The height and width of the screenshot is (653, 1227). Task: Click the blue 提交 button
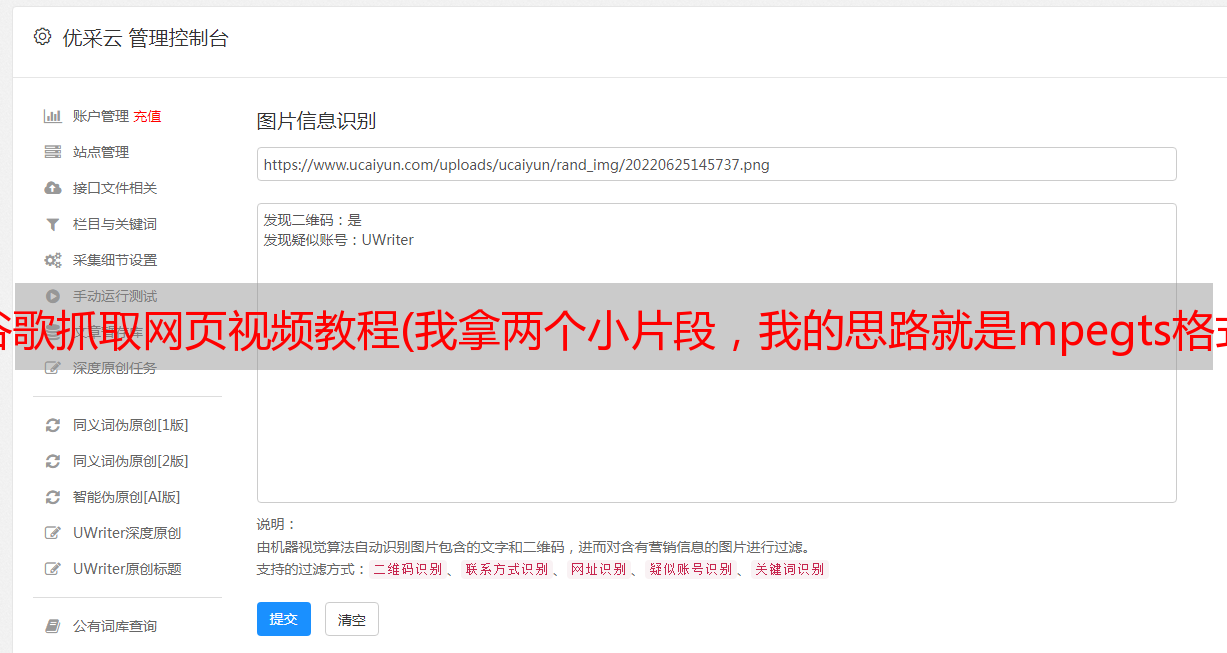284,619
